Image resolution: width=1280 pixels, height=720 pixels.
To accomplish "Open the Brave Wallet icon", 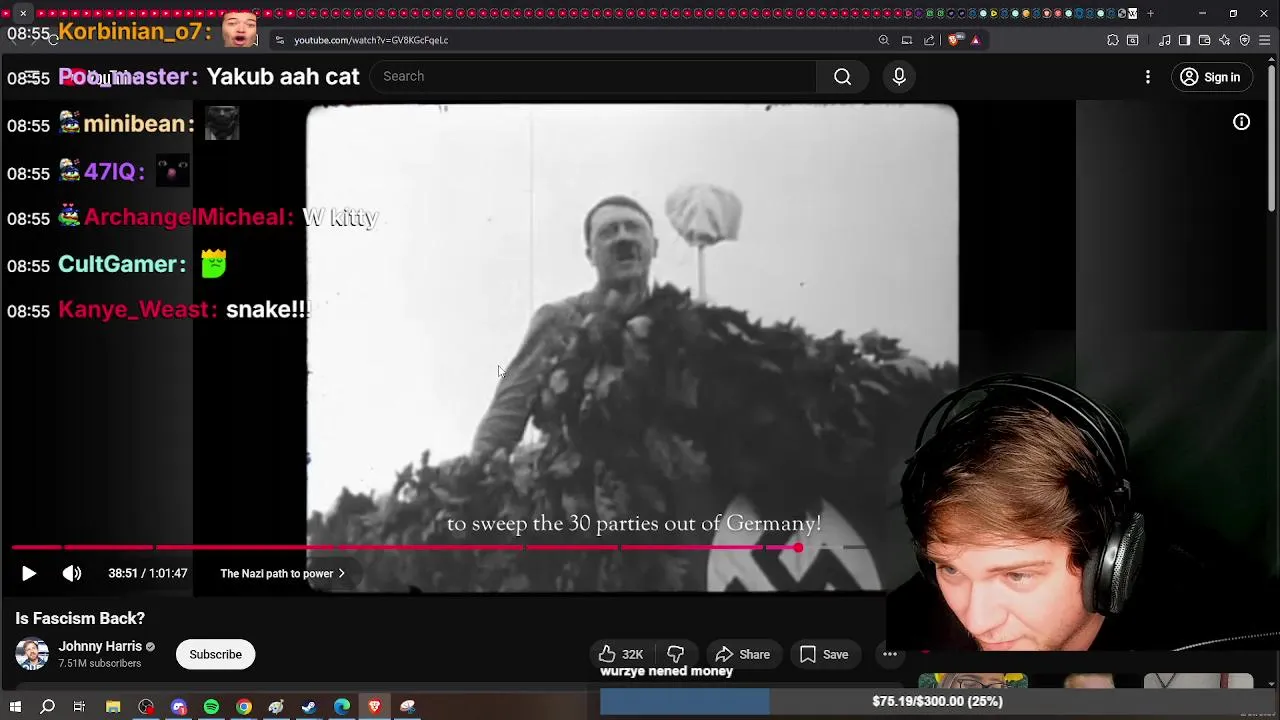I will [x=1204, y=40].
